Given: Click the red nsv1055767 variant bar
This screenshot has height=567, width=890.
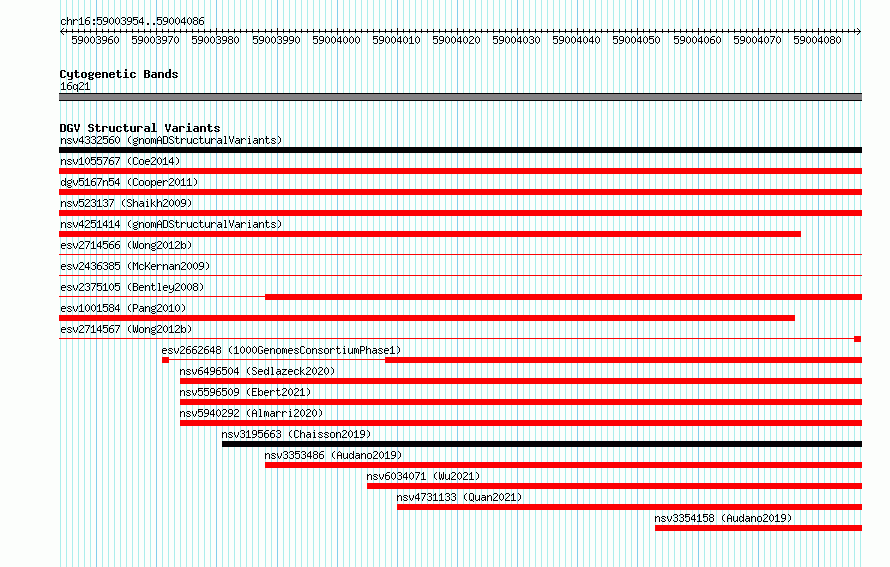Looking at the screenshot, I should [460, 171].
